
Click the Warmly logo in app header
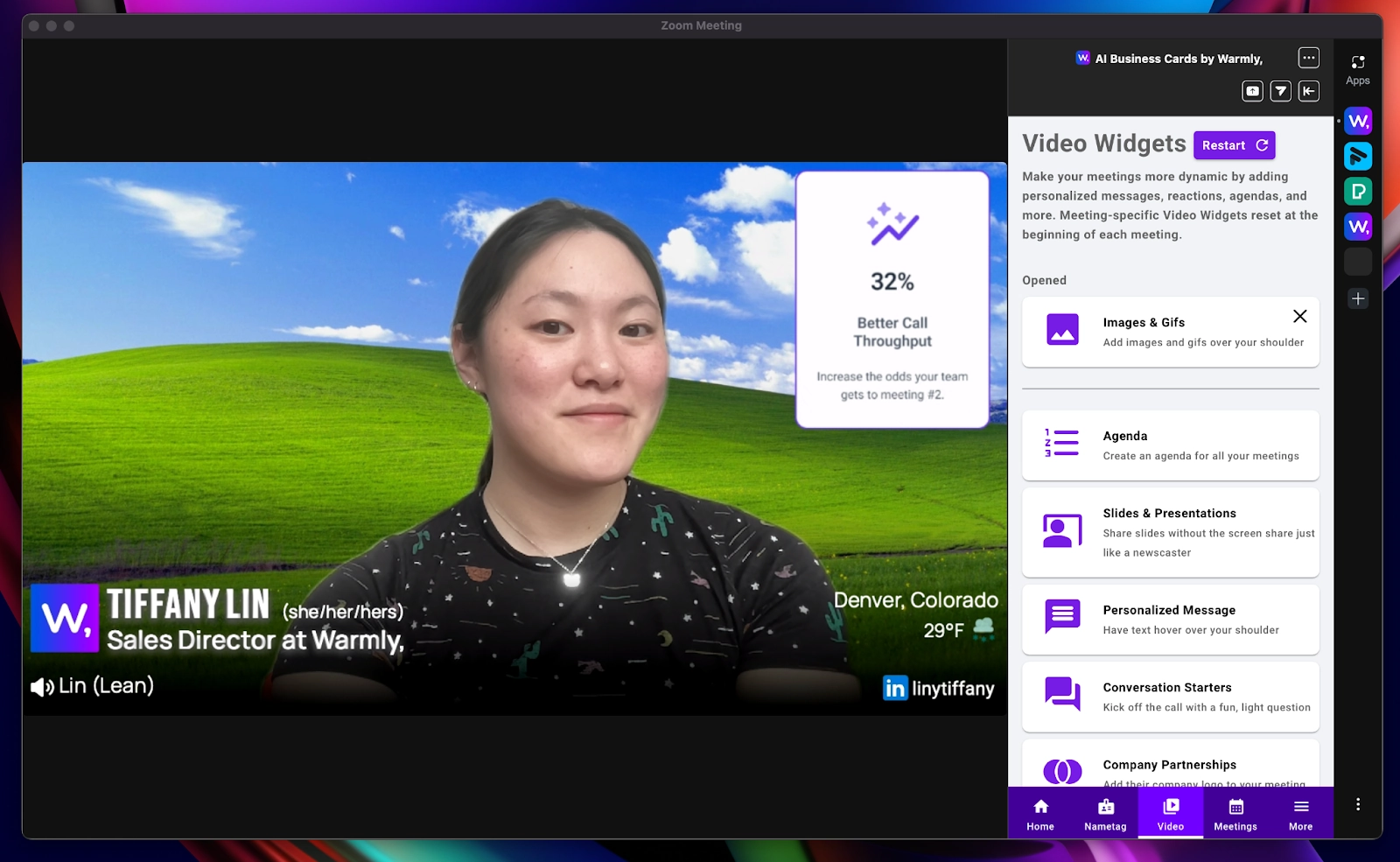(x=1082, y=58)
